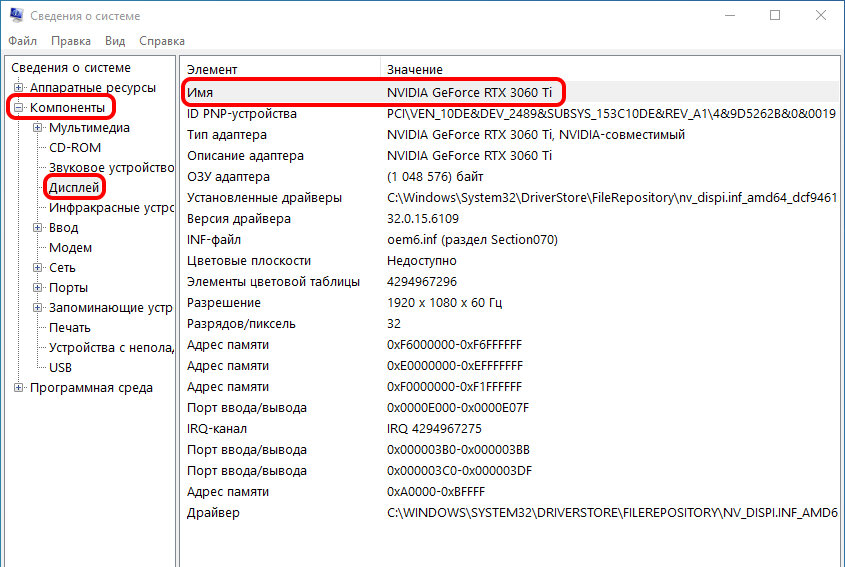Select Модем in the tree
Image resolution: width=845 pixels, height=567 pixels.
(71, 247)
